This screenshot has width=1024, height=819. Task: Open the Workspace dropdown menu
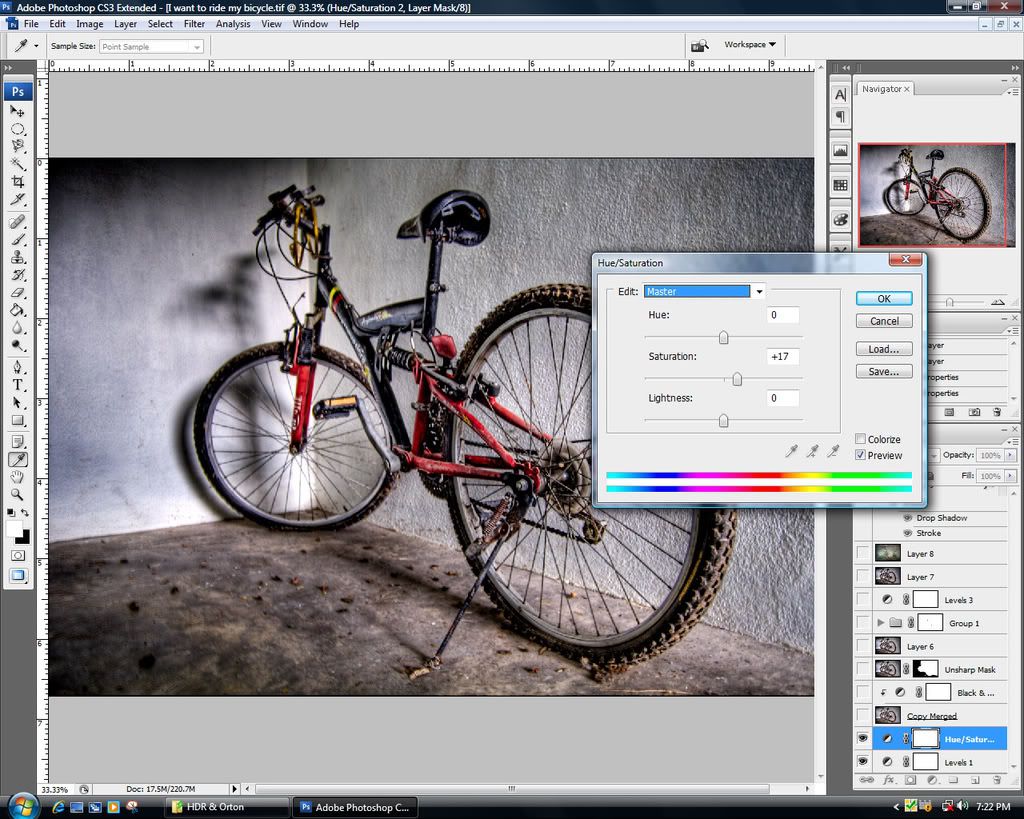750,45
